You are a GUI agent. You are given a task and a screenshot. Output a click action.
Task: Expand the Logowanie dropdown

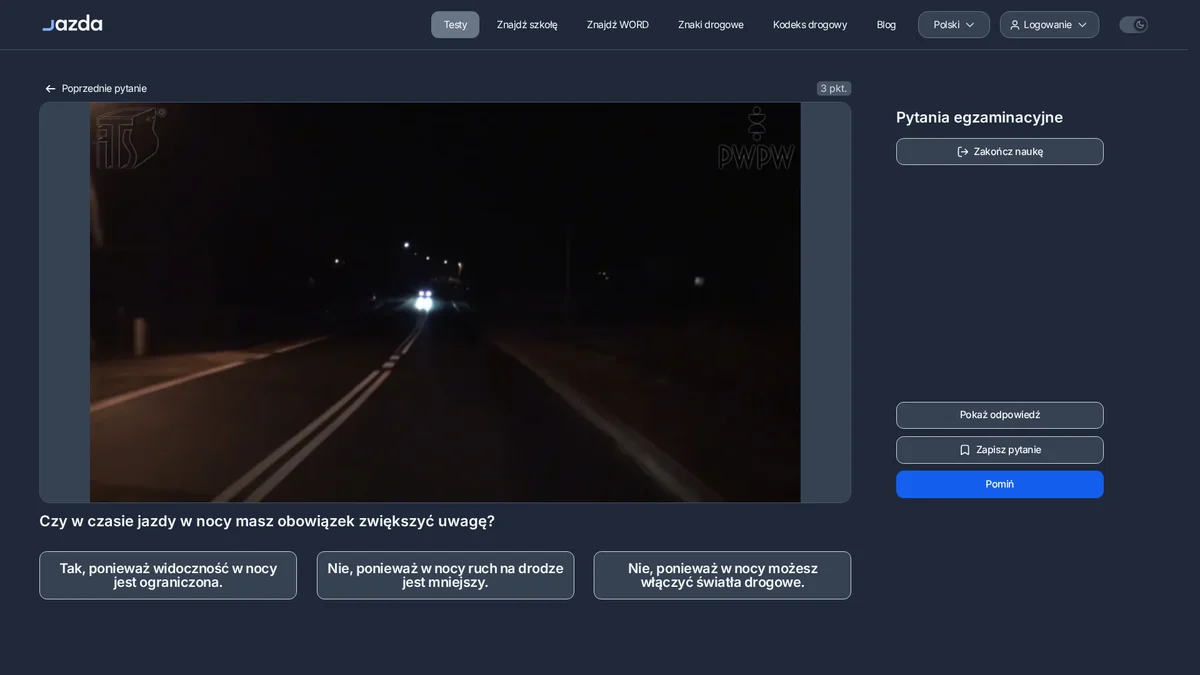(x=1049, y=25)
